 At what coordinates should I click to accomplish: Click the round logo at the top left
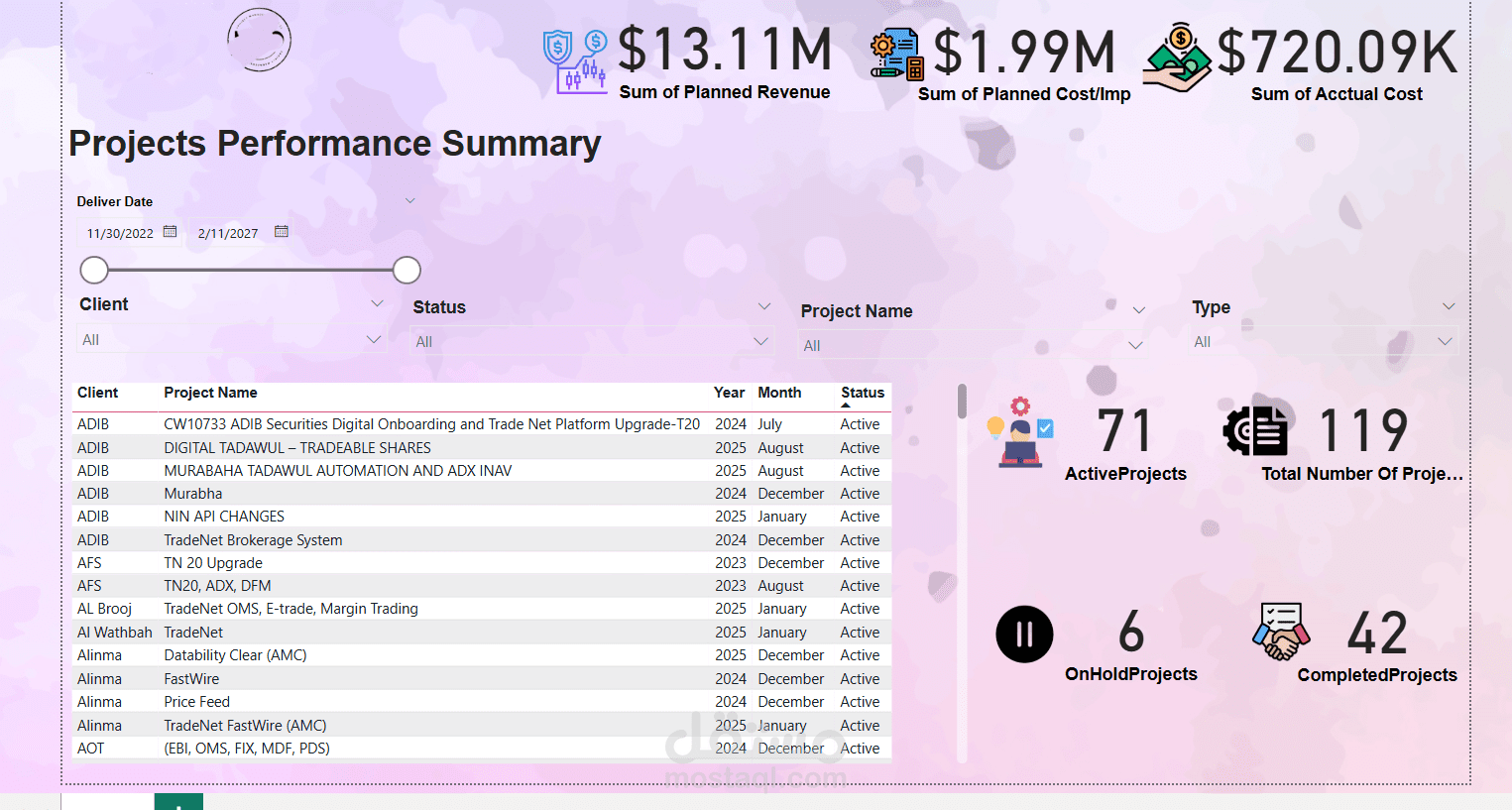259,41
